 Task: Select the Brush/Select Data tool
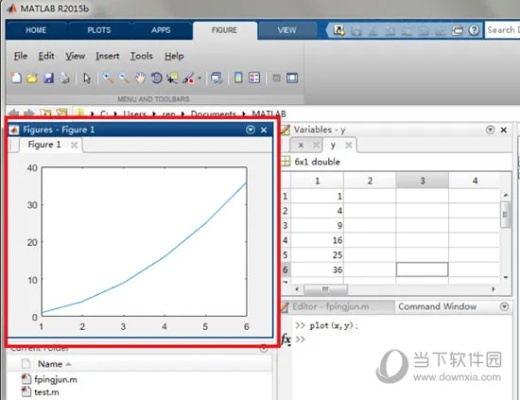[188, 78]
